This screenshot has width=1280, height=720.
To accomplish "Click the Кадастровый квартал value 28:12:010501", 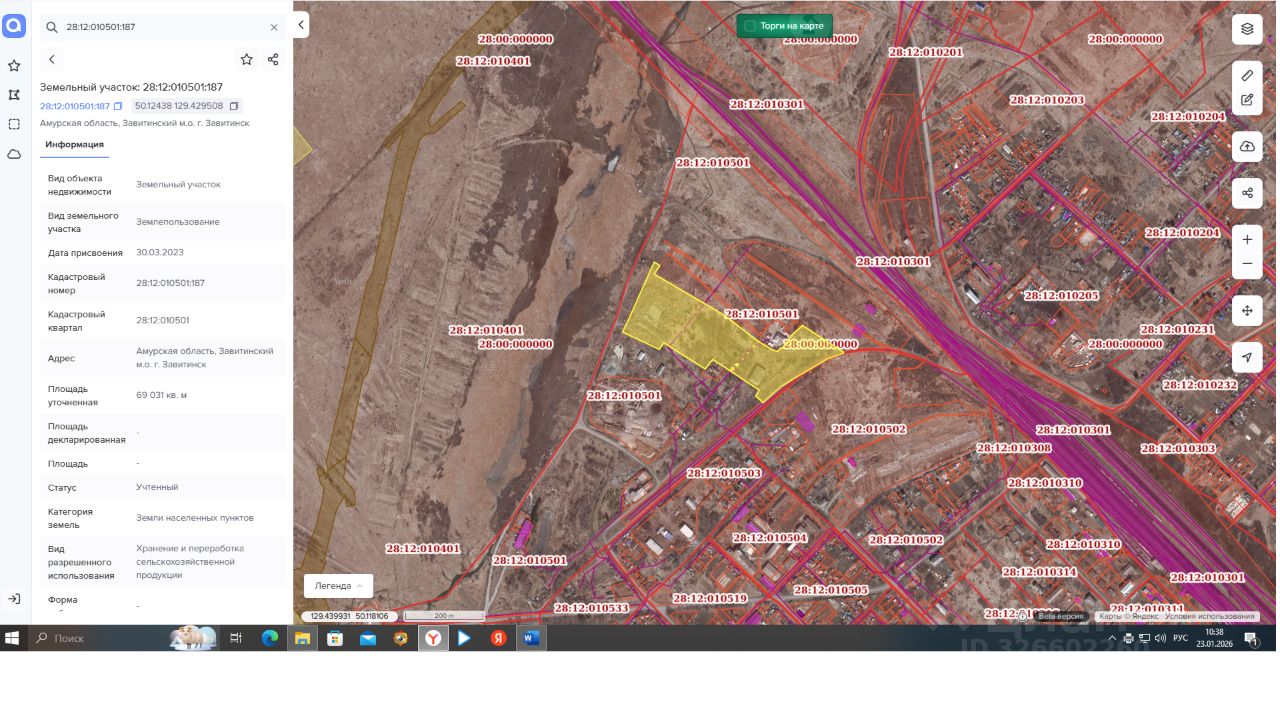I will click(x=163, y=321).
